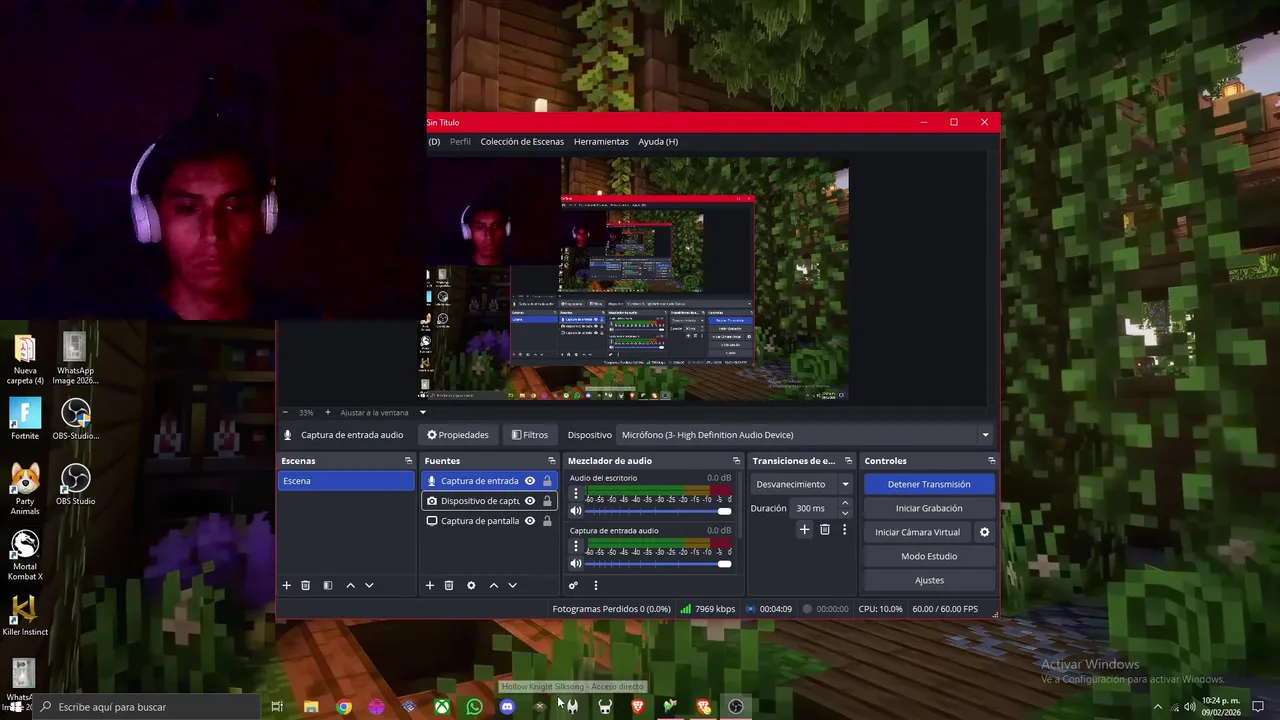Toggle Modo Estudio
This screenshot has width=1280, height=720.
click(x=929, y=556)
